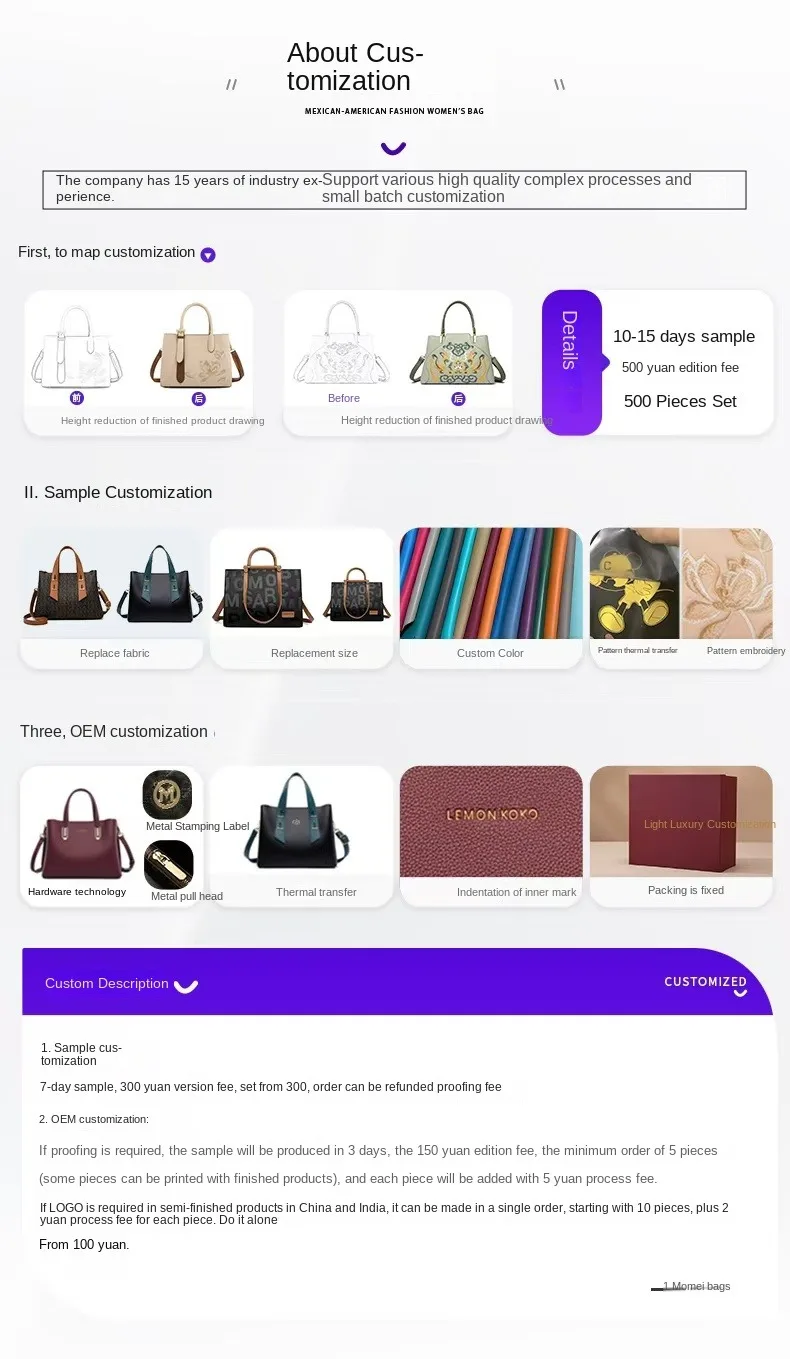Screen dimensions: 790x1359
Task: Click the Metal pull head zipper icon
Action: coord(169,865)
